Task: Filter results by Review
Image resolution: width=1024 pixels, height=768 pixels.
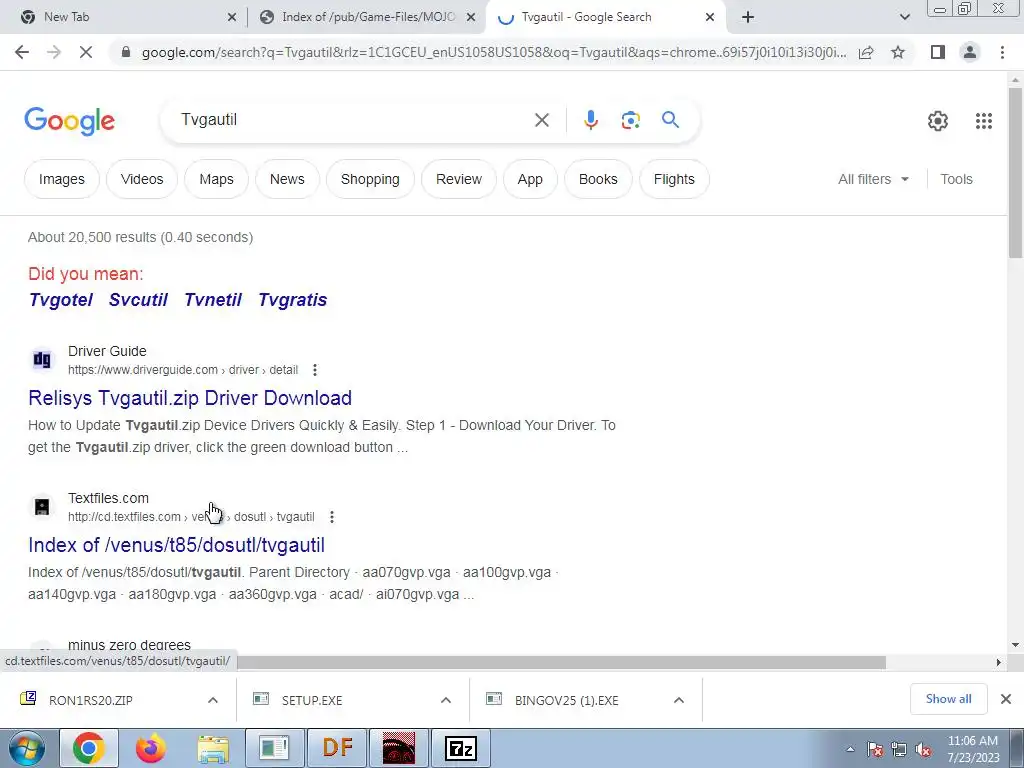Action: pos(458,179)
